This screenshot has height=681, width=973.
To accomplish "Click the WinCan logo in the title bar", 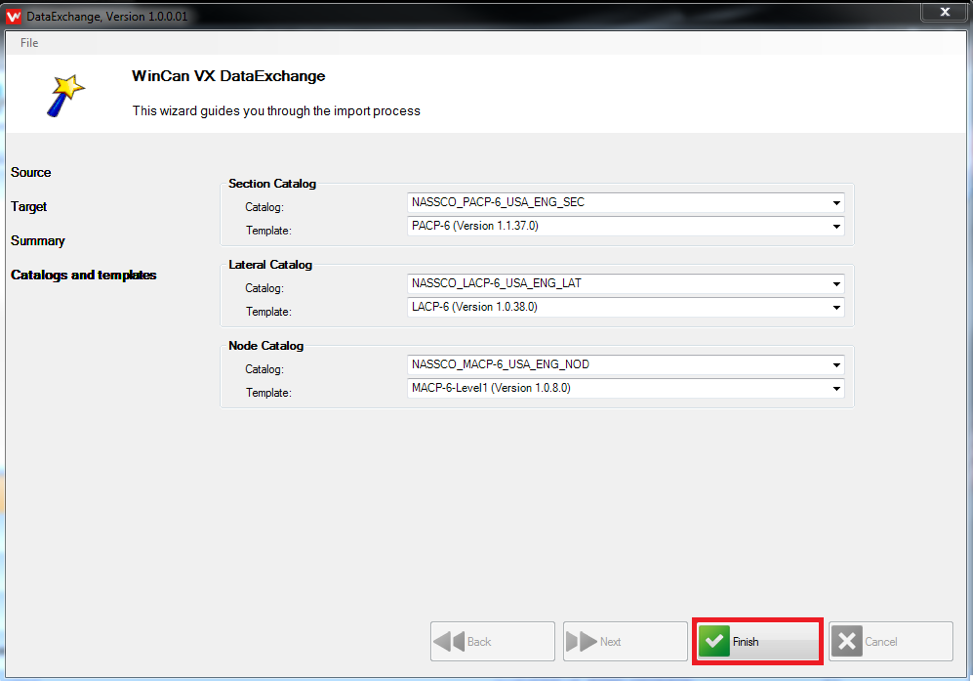I will [x=15, y=15].
